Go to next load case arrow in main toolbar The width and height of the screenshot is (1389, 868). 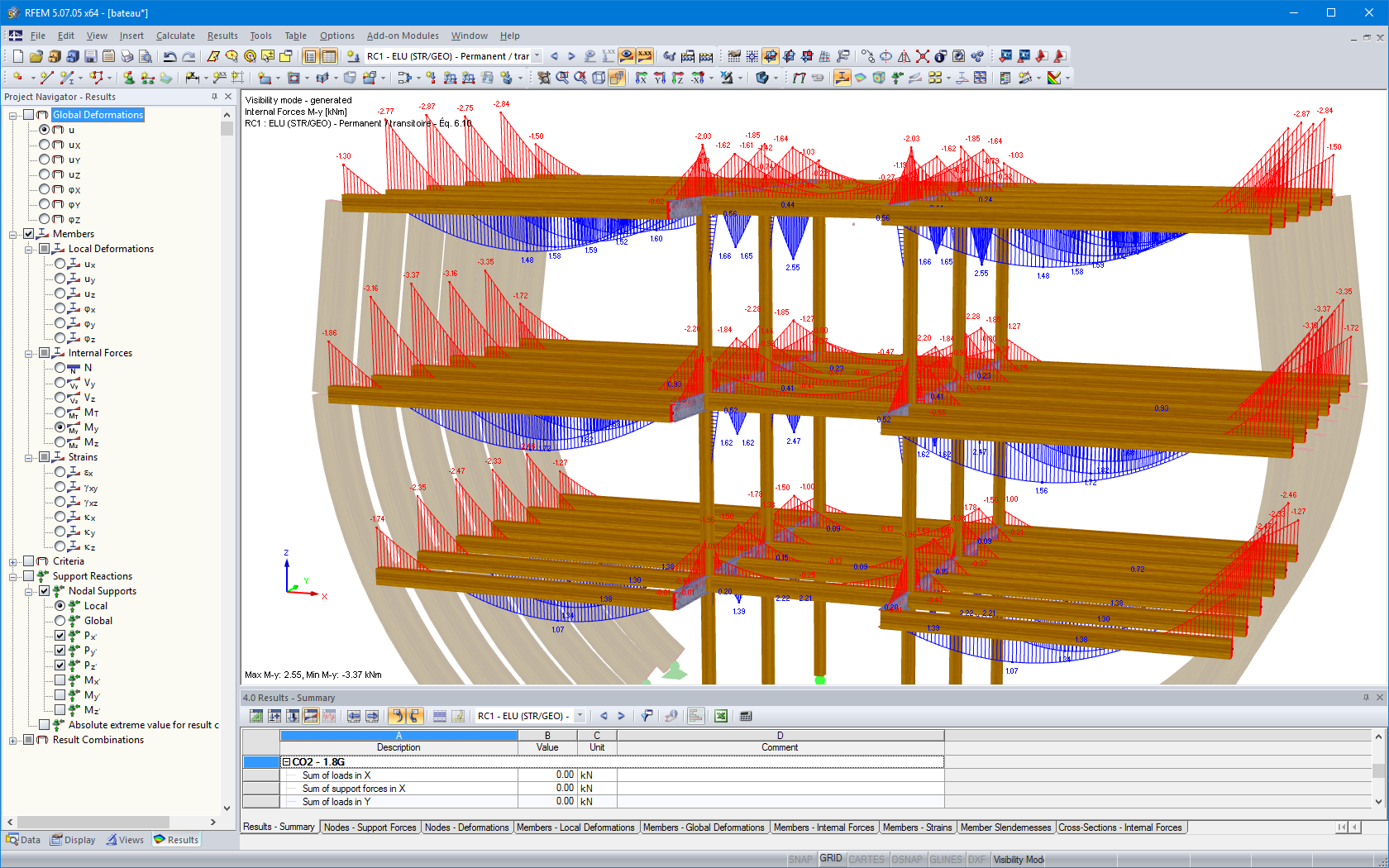click(x=571, y=56)
